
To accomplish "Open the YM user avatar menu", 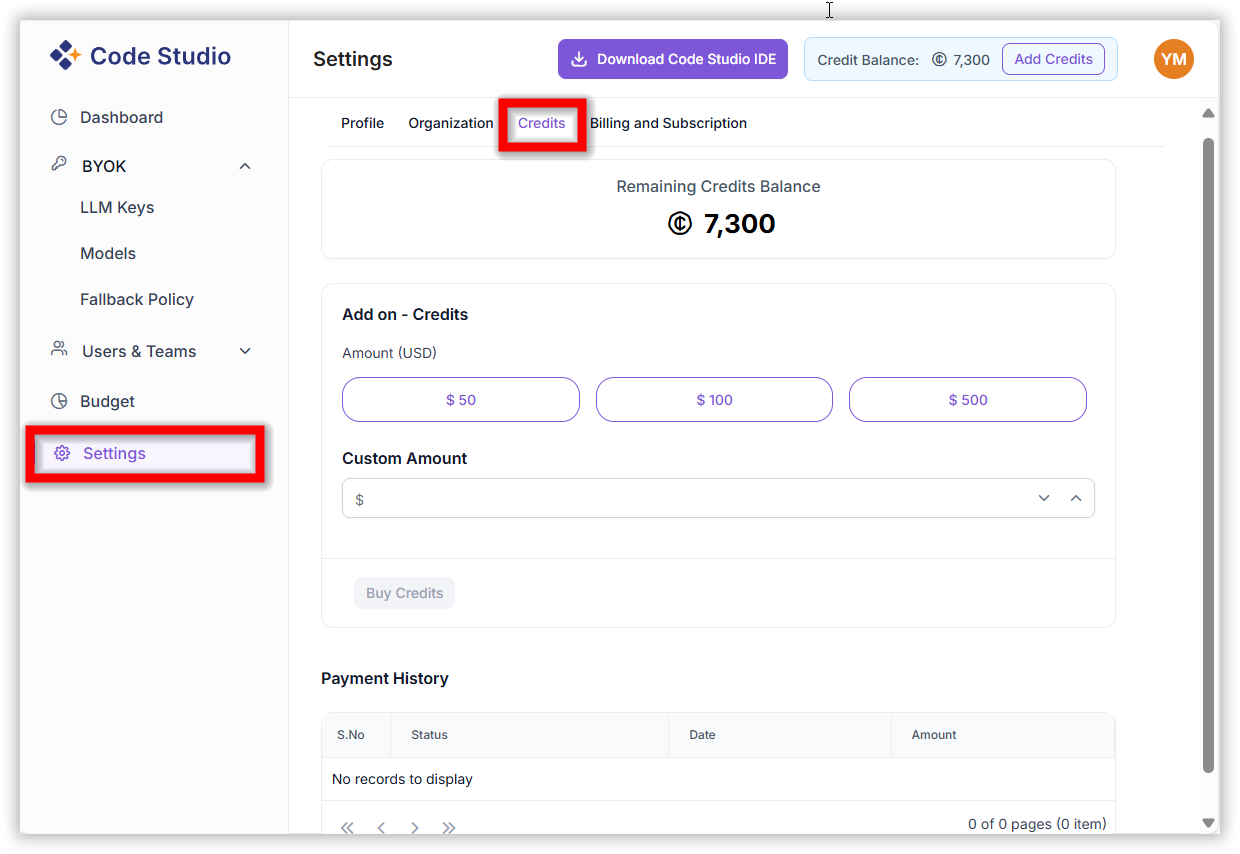I will click(1173, 59).
